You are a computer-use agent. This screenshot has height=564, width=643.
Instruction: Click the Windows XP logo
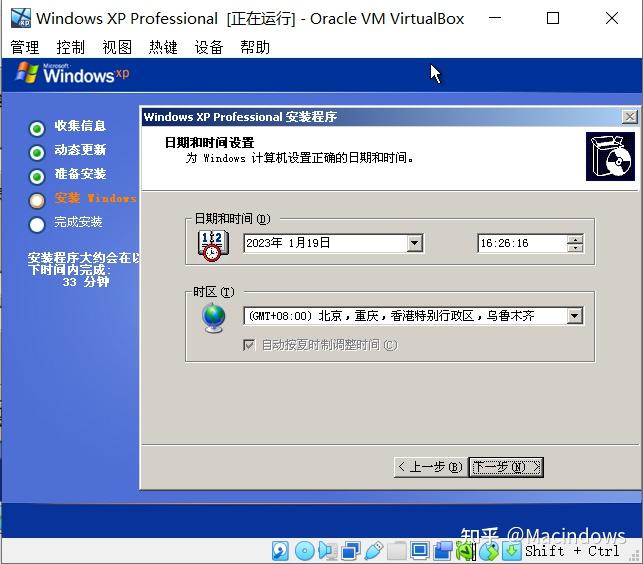(73, 74)
